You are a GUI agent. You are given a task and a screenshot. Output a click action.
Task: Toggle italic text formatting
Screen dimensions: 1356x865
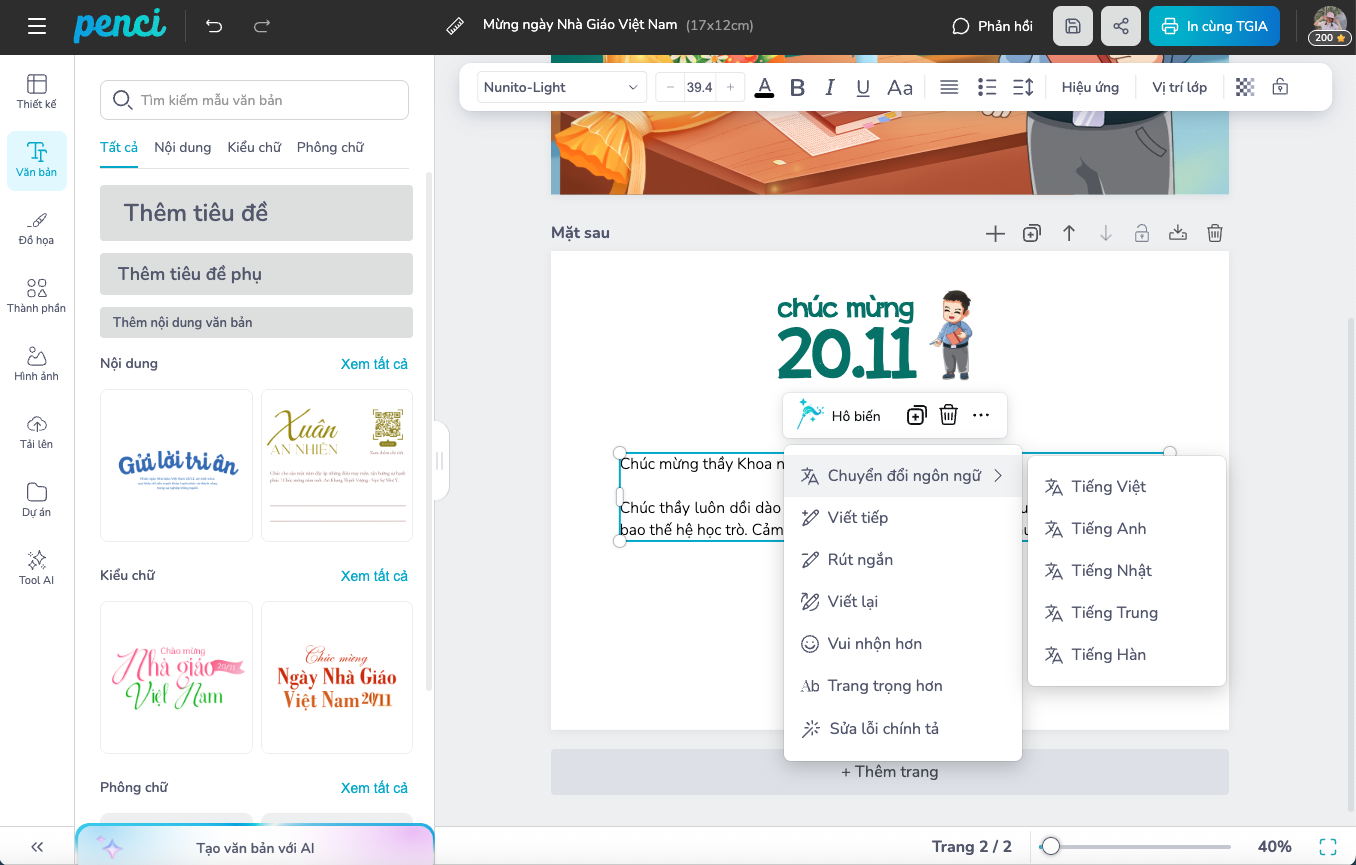[829, 88]
